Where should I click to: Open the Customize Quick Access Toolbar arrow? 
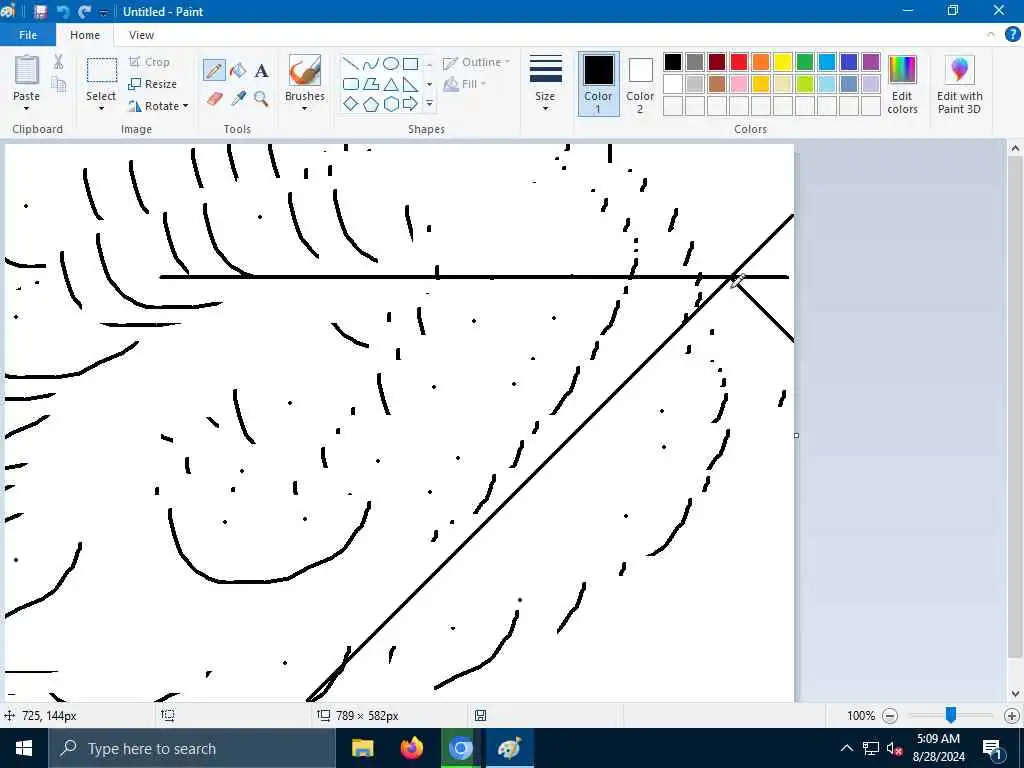(103, 12)
